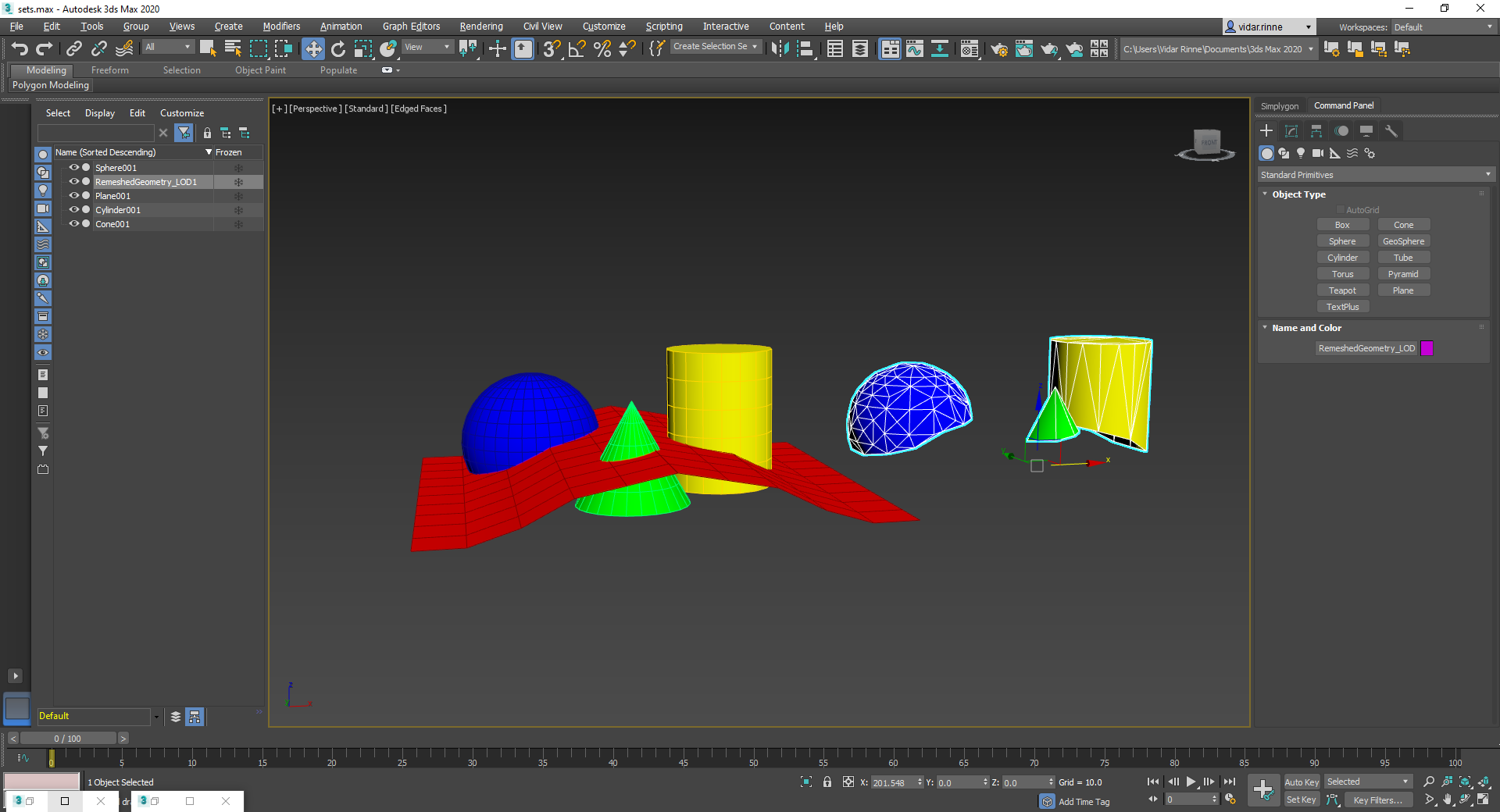
Task: Create a Teapot primitive
Action: pyautogui.click(x=1343, y=290)
